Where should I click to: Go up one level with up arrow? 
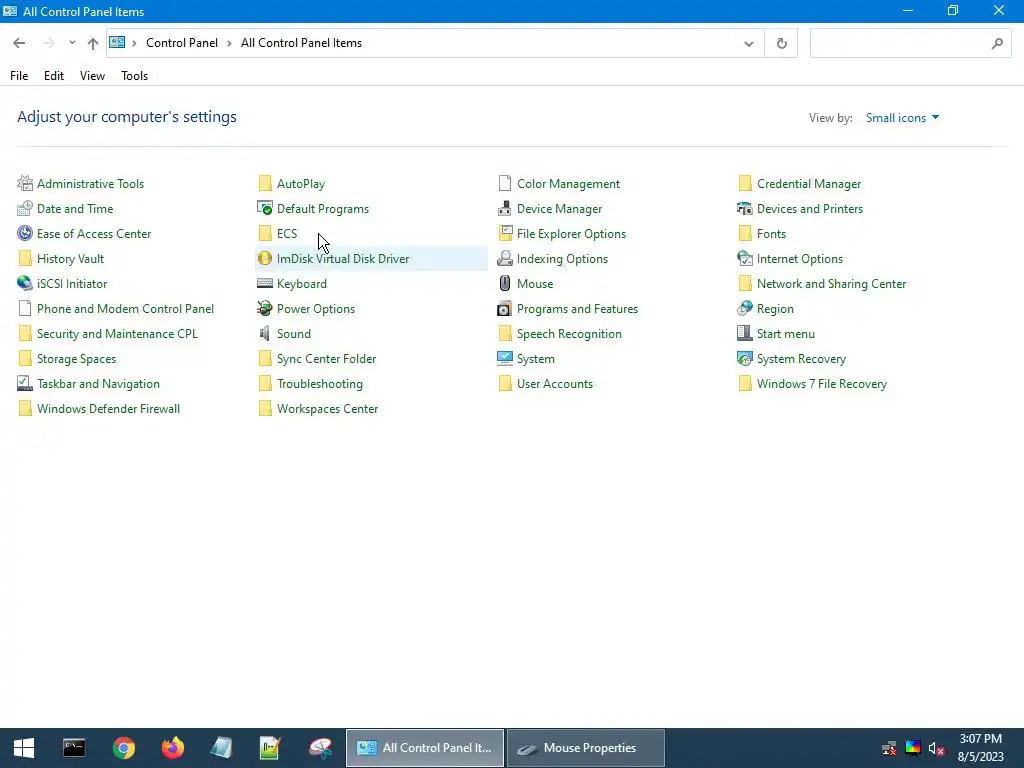(x=93, y=44)
